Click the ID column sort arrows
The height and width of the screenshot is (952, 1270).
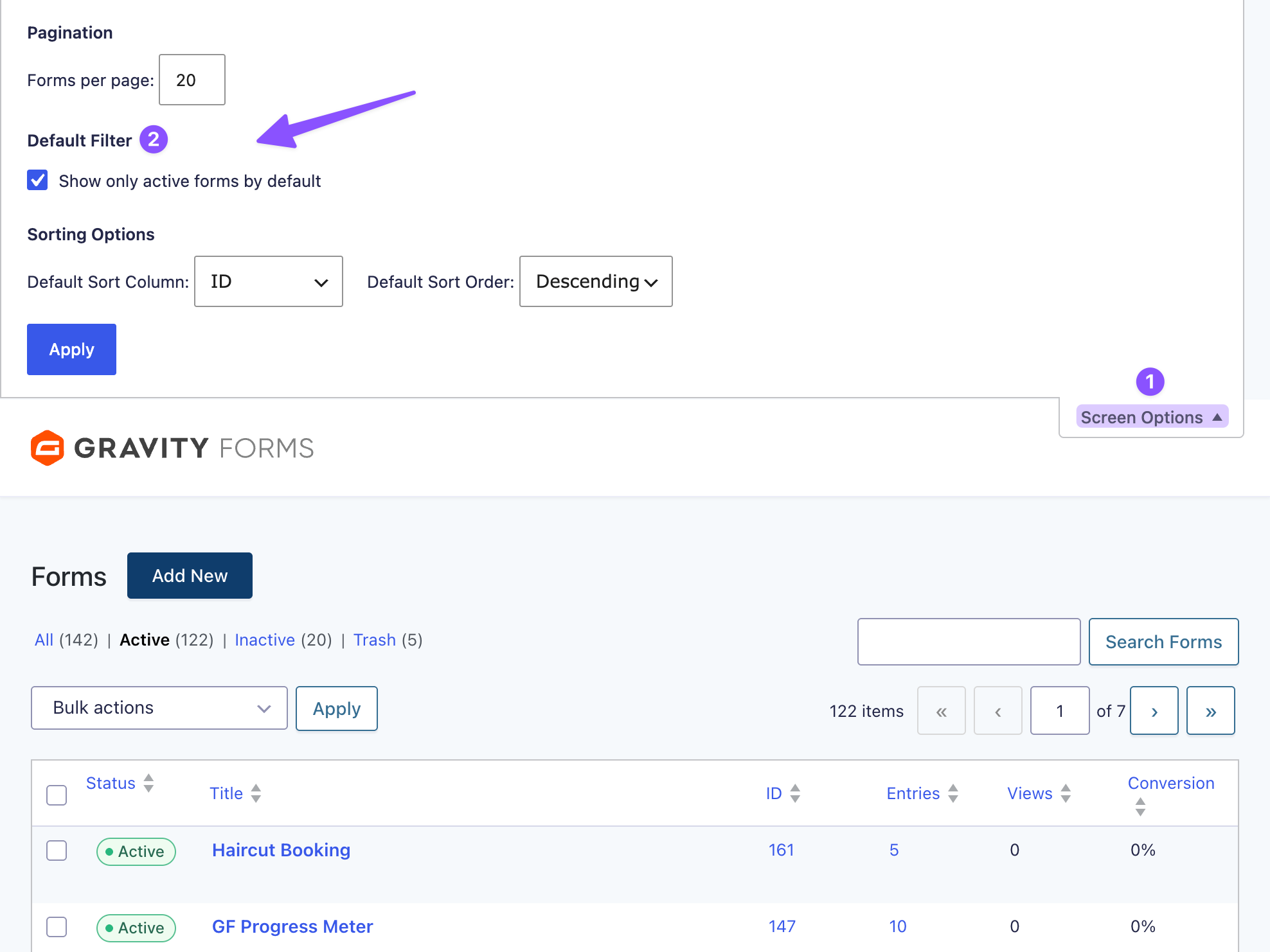[795, 793]
